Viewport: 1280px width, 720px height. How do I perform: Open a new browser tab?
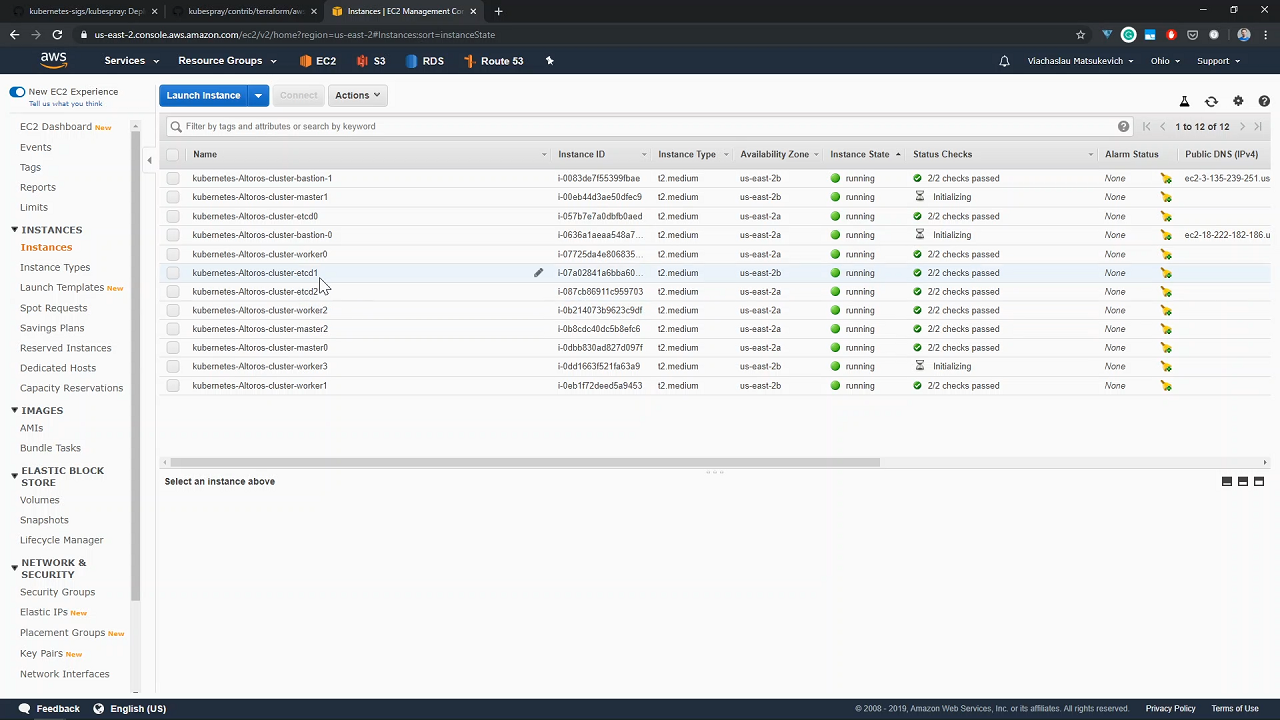pyautogui.click(x=498, y=11)
